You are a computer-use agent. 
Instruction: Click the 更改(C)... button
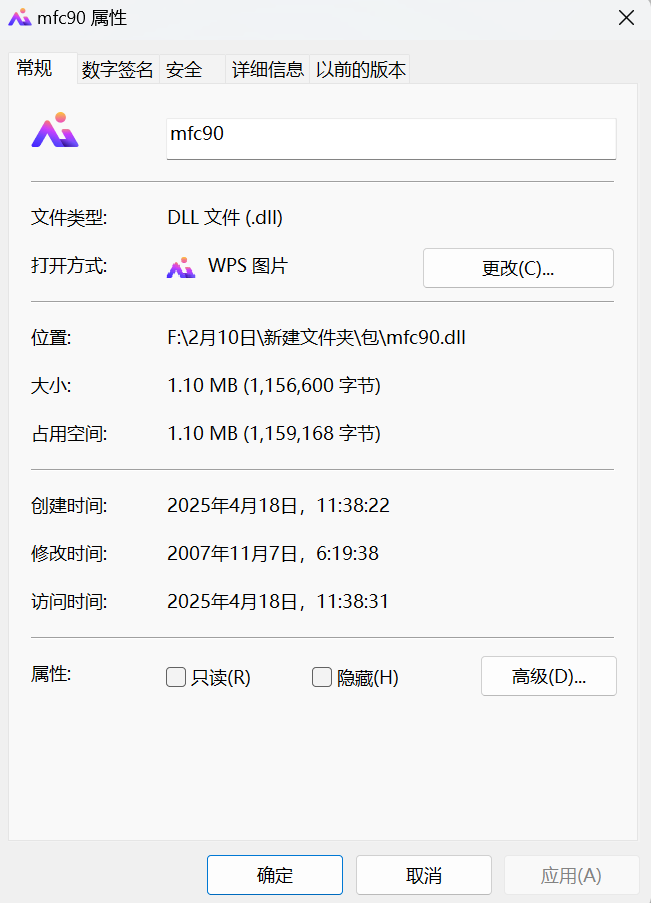coord(518,267)
